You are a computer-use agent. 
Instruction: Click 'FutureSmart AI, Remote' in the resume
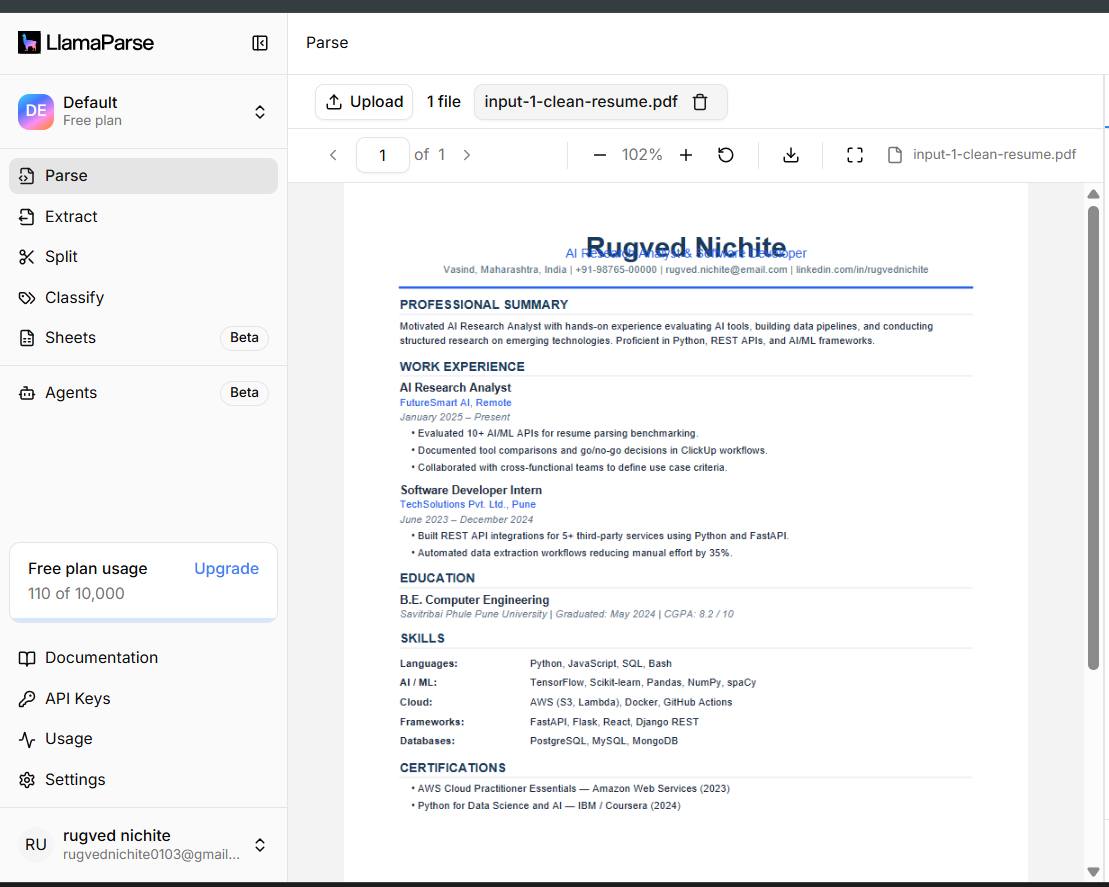pyautogui.click(x=455, y=402)
